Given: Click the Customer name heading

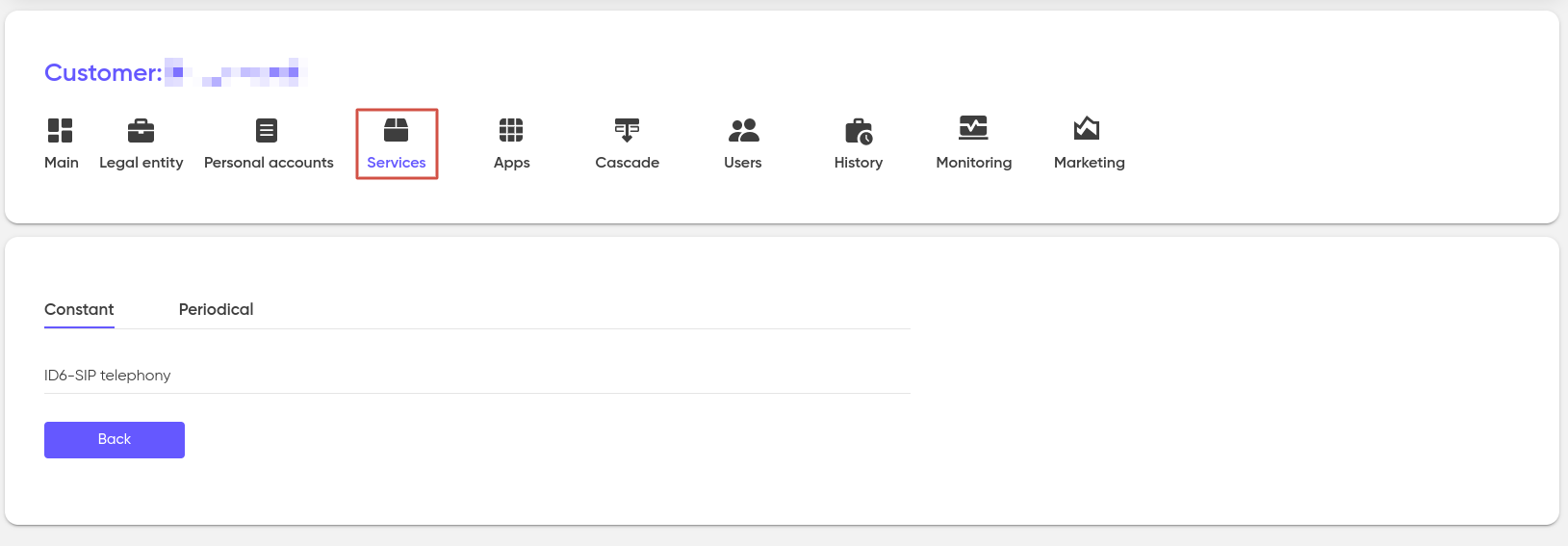Looking at the screenshot, I should tap(171, 72).
